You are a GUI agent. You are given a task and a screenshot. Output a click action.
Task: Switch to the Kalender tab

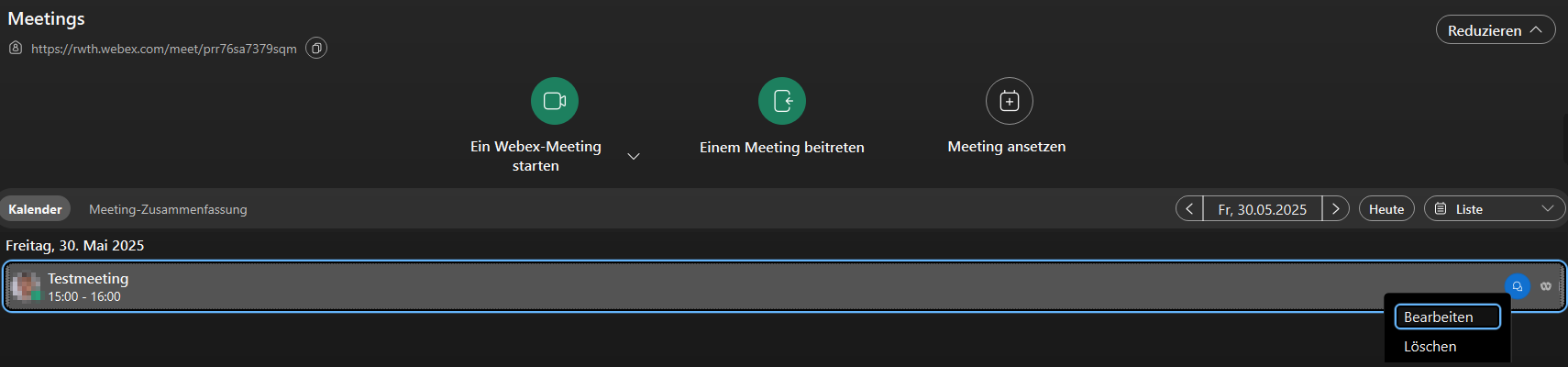[x=35, y=209]
